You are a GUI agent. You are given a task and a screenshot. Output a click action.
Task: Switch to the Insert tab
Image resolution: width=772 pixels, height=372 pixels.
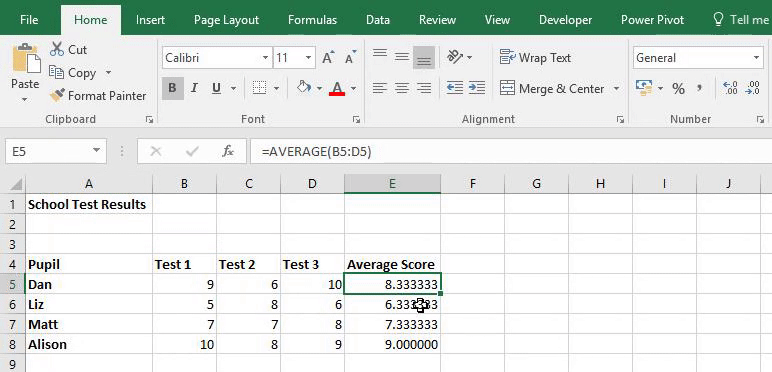[151, 20]
